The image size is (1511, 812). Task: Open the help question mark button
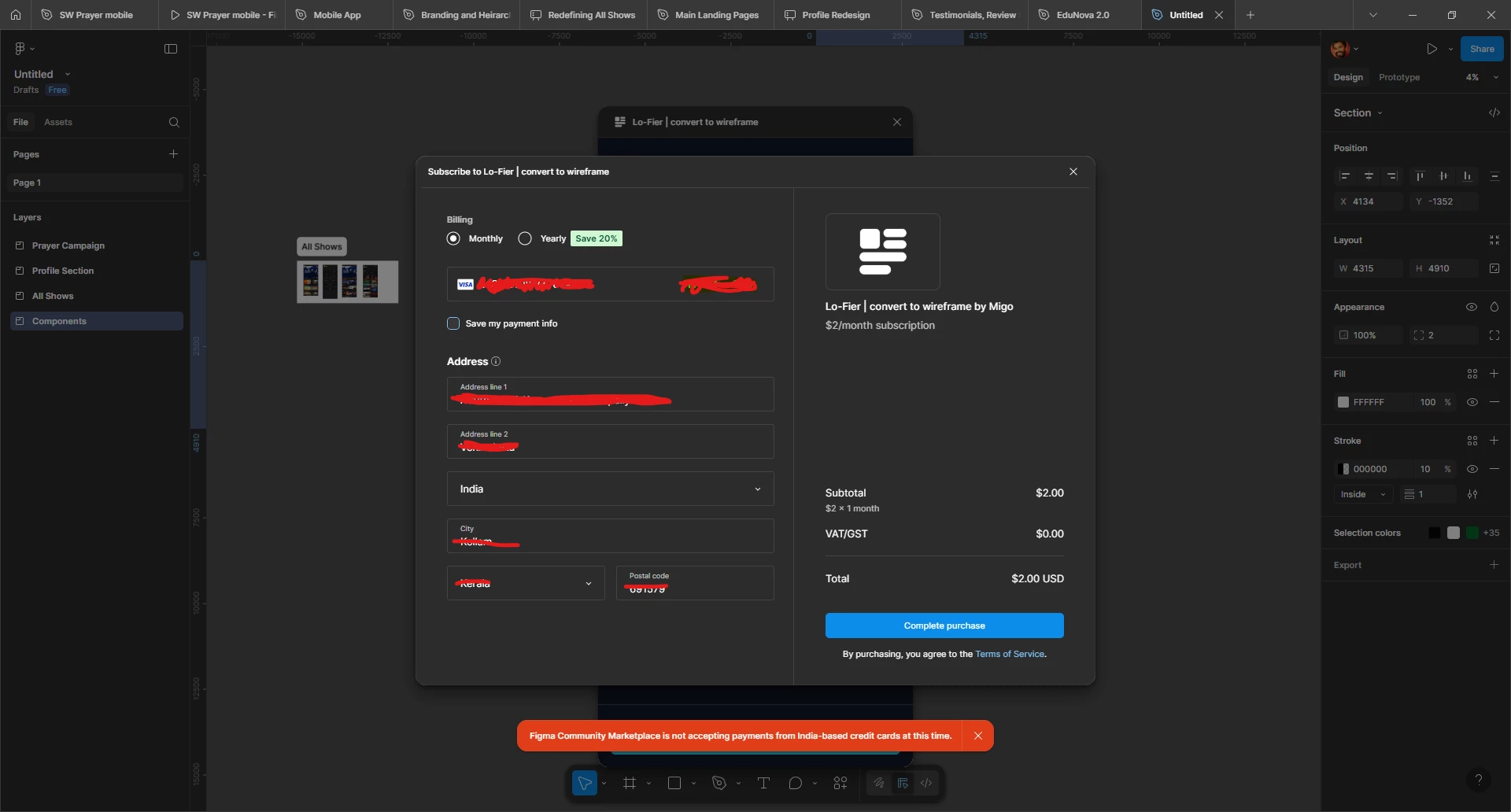click(x=1479, y=780)
